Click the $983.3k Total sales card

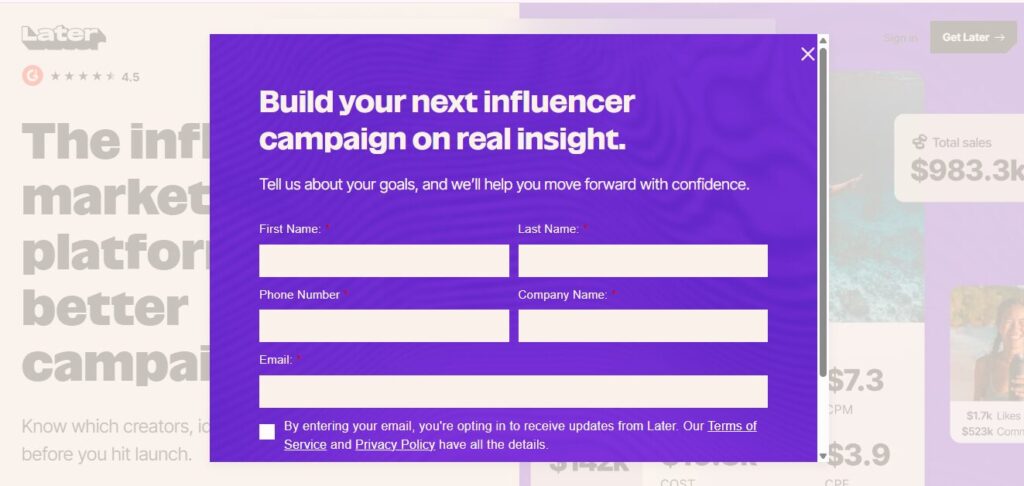960,158
